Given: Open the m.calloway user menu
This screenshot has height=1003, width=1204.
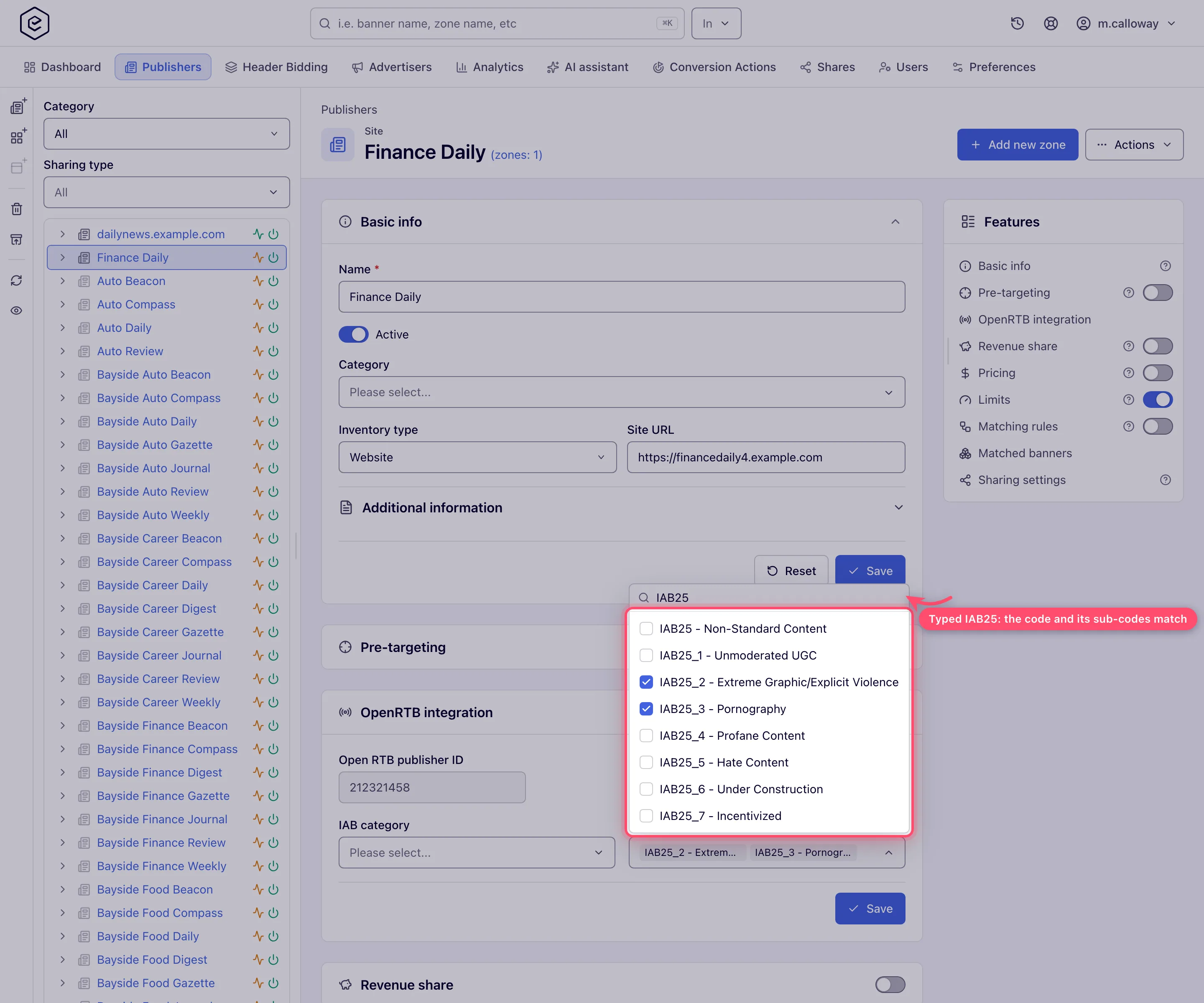Looking at the screenshot, I should tap(1126, 23).
